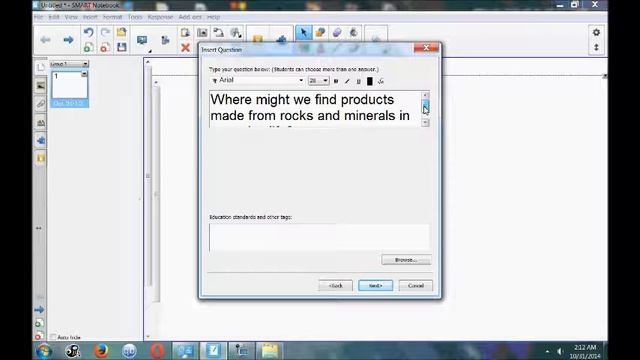This screenshot has height=360, width=640.
Task: Add a new page with green plus icon
Action: (89, 47)
